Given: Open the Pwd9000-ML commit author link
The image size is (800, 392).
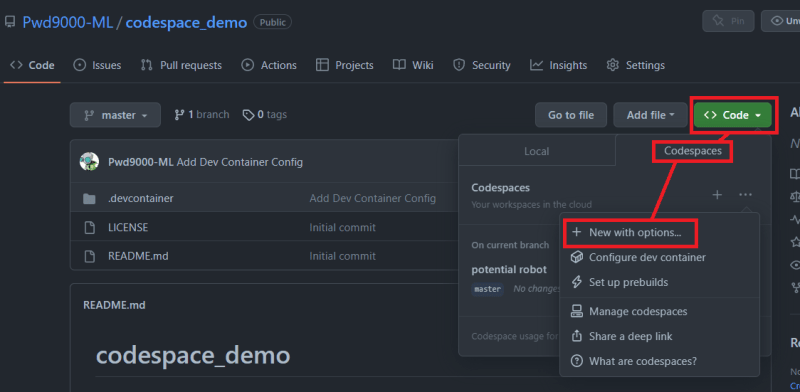Looking at the screenshot, I should click(141, 162).
